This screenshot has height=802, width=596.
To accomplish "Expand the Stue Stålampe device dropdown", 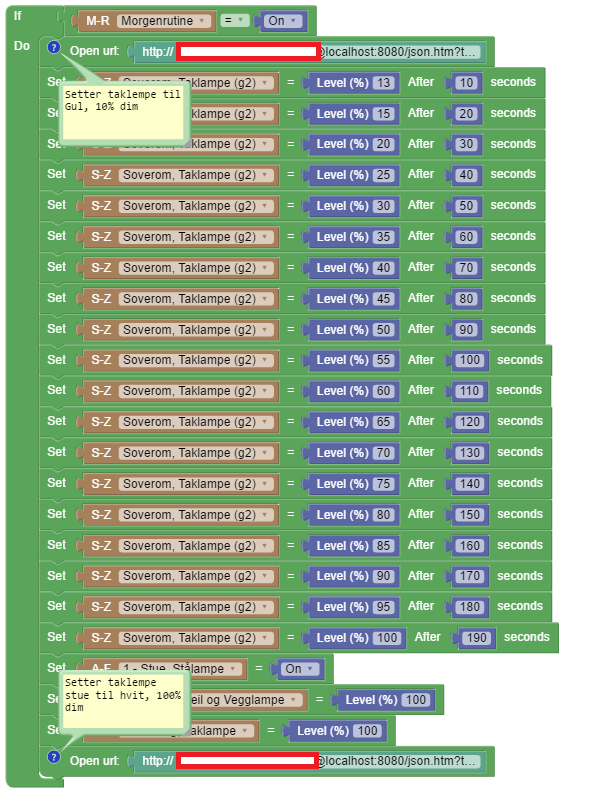I will (x=180, y=669).
